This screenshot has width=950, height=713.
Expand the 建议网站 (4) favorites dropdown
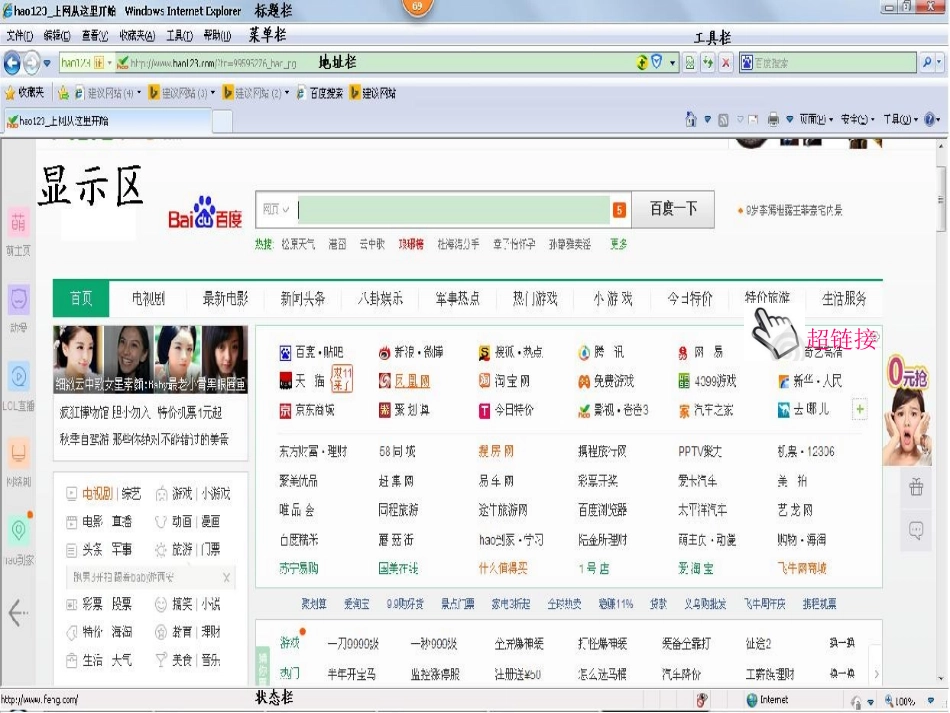(x=139, y=93)
